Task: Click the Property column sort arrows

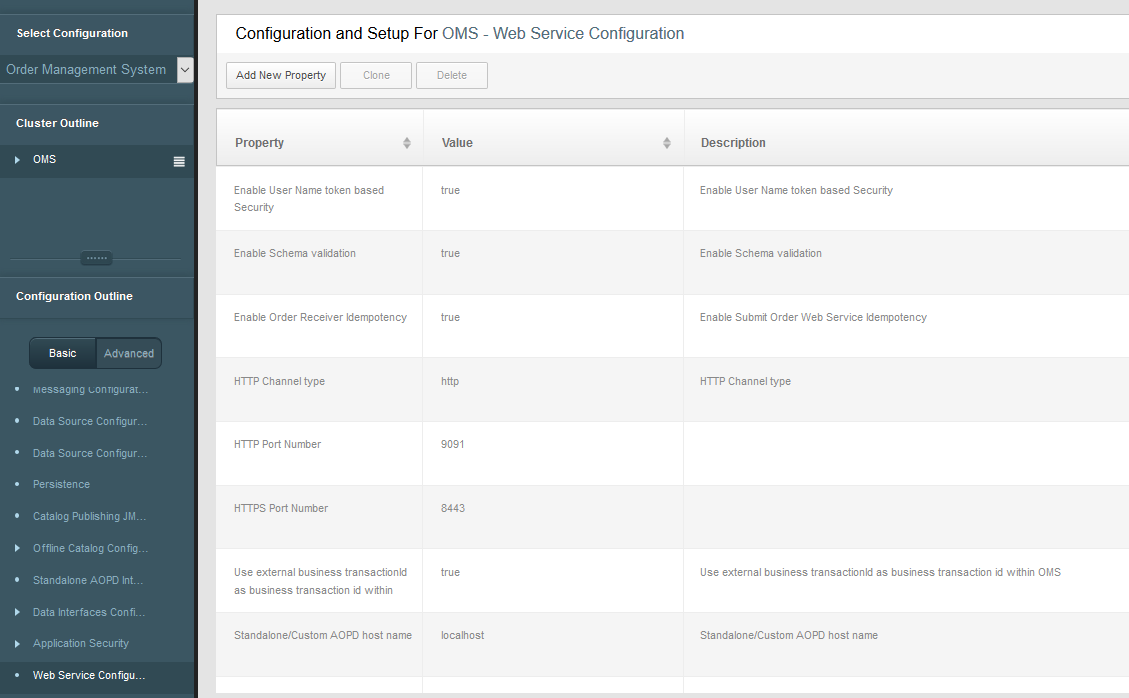Action: click(407, 143)
